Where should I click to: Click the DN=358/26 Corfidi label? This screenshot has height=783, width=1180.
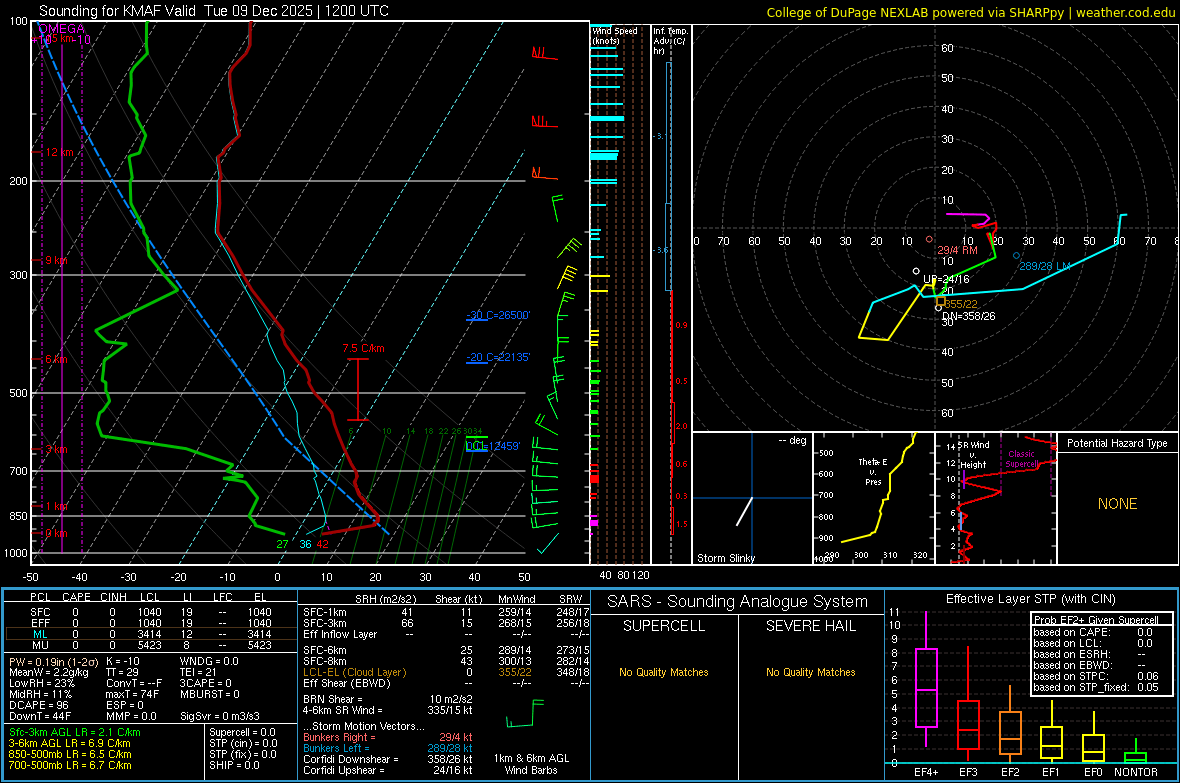tap(969, 316)
